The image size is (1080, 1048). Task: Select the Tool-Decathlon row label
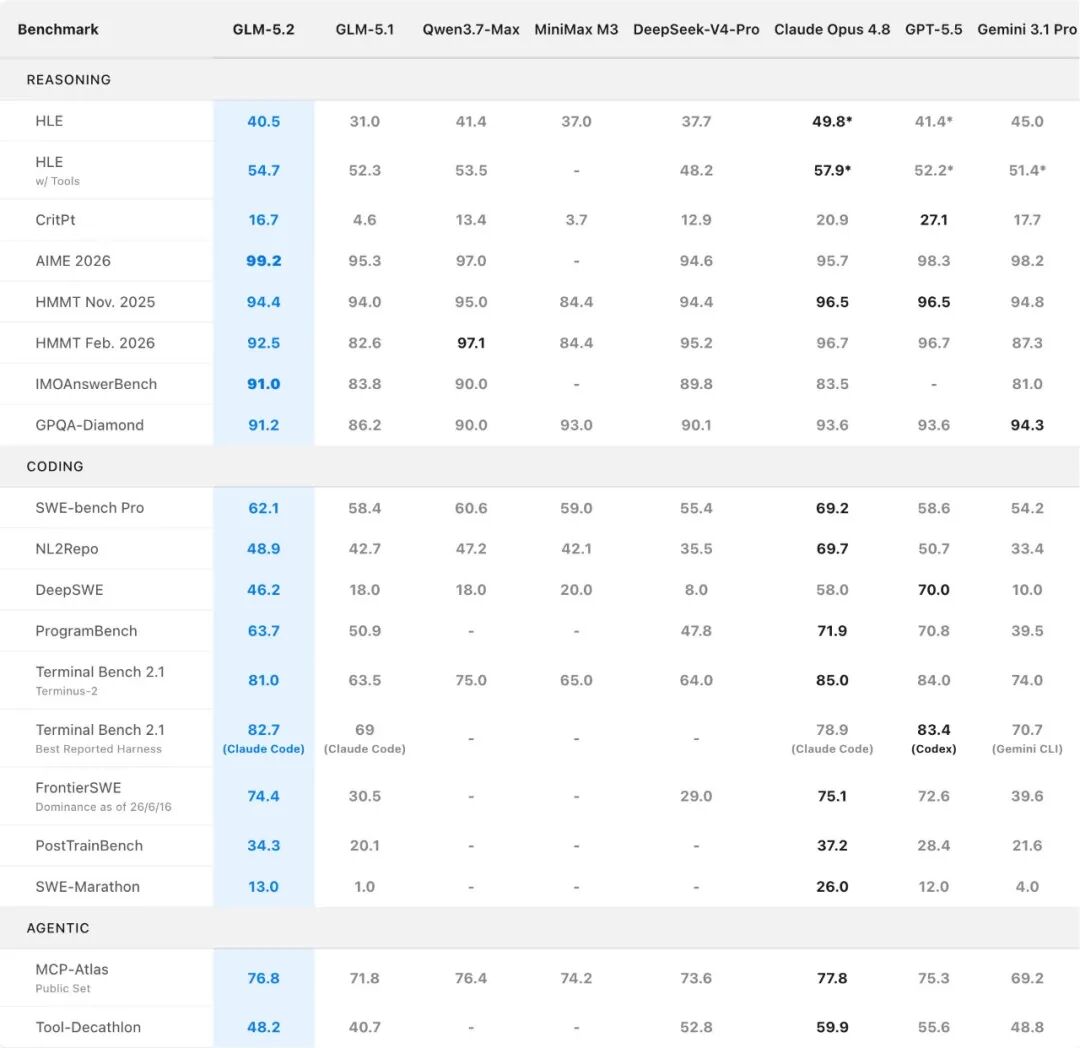point(88,1027)
